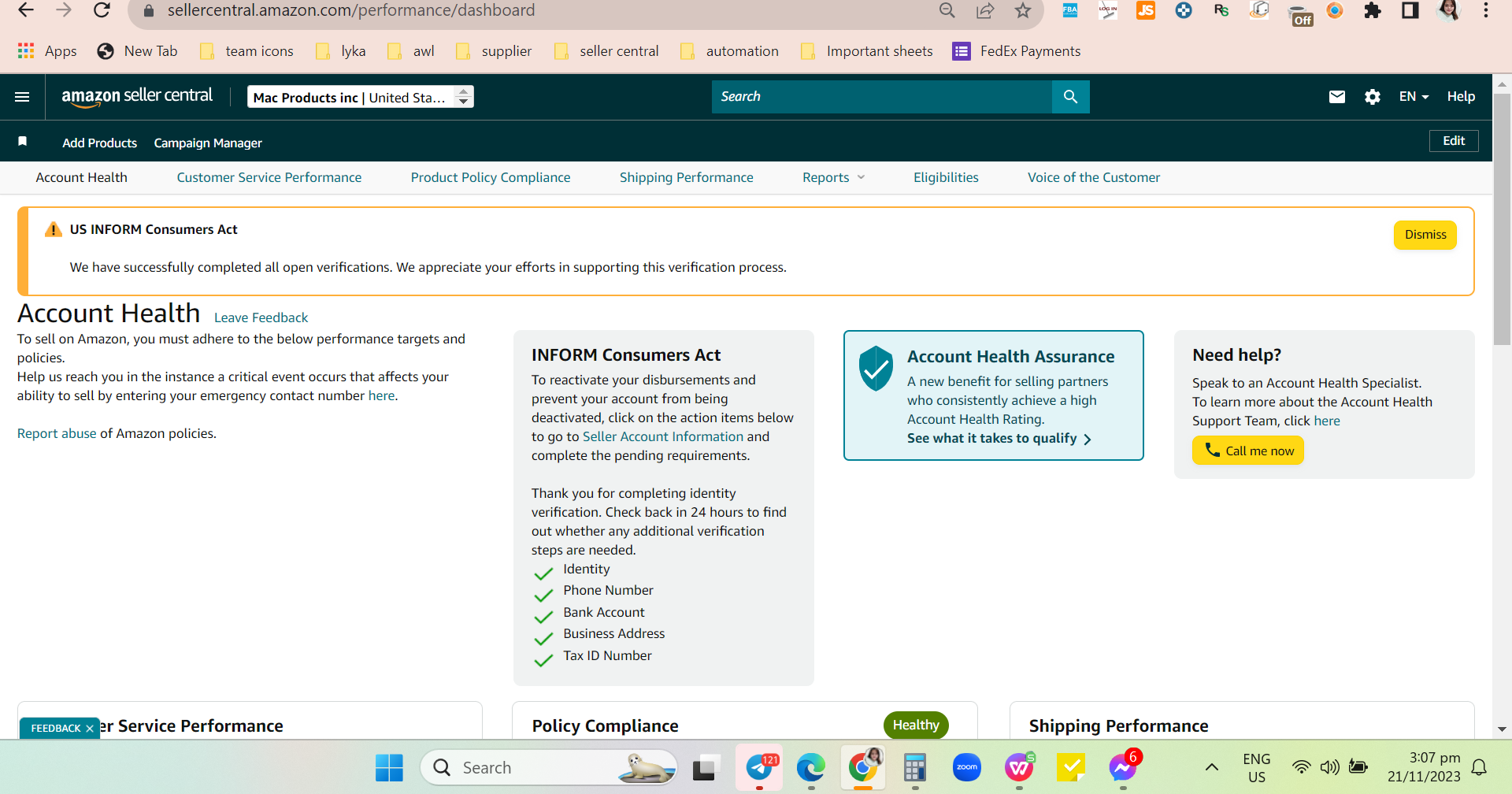Open the orange JS extension icon
This screenshot has height=794, width=1512.
click(1146, 10)
